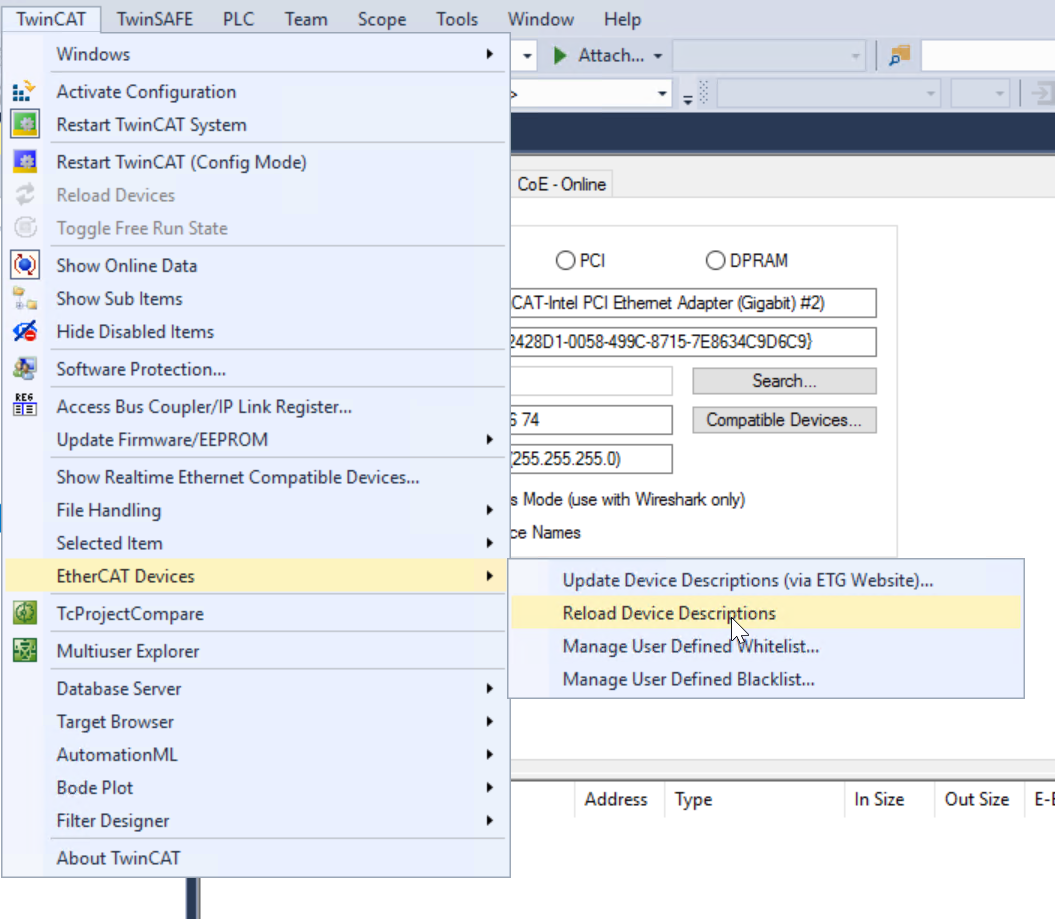
Task: Click the TcProjectCompare icon
Action: point(25,613)
